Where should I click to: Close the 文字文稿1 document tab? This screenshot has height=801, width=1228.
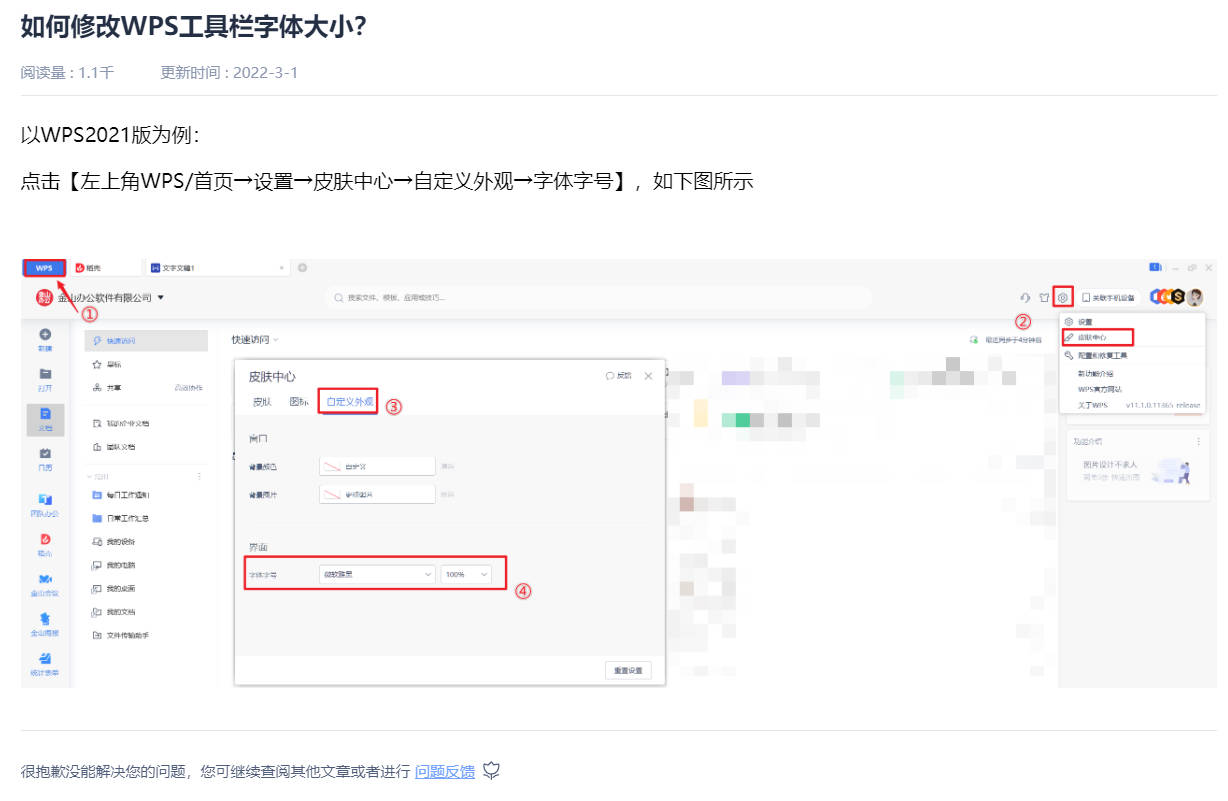pos(283,268)
